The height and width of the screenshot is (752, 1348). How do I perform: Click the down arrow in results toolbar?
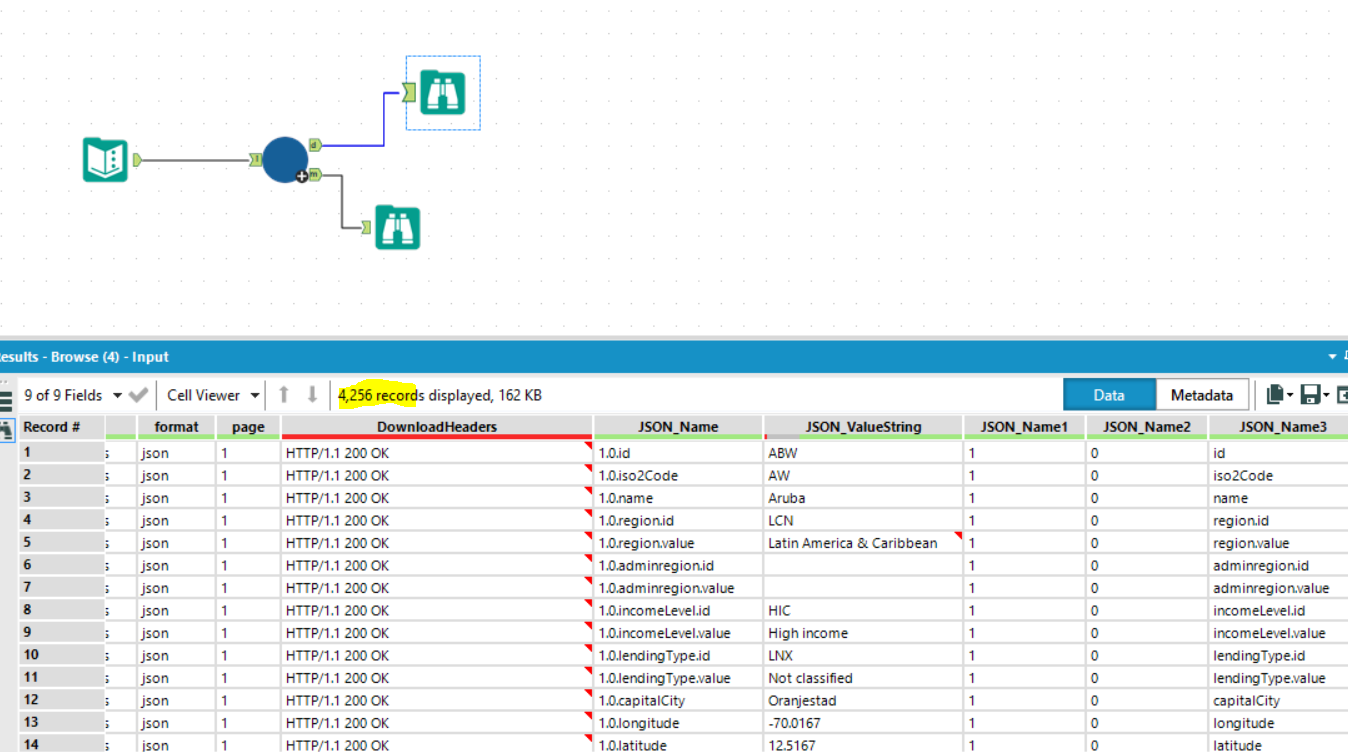(x=312, y=395)
